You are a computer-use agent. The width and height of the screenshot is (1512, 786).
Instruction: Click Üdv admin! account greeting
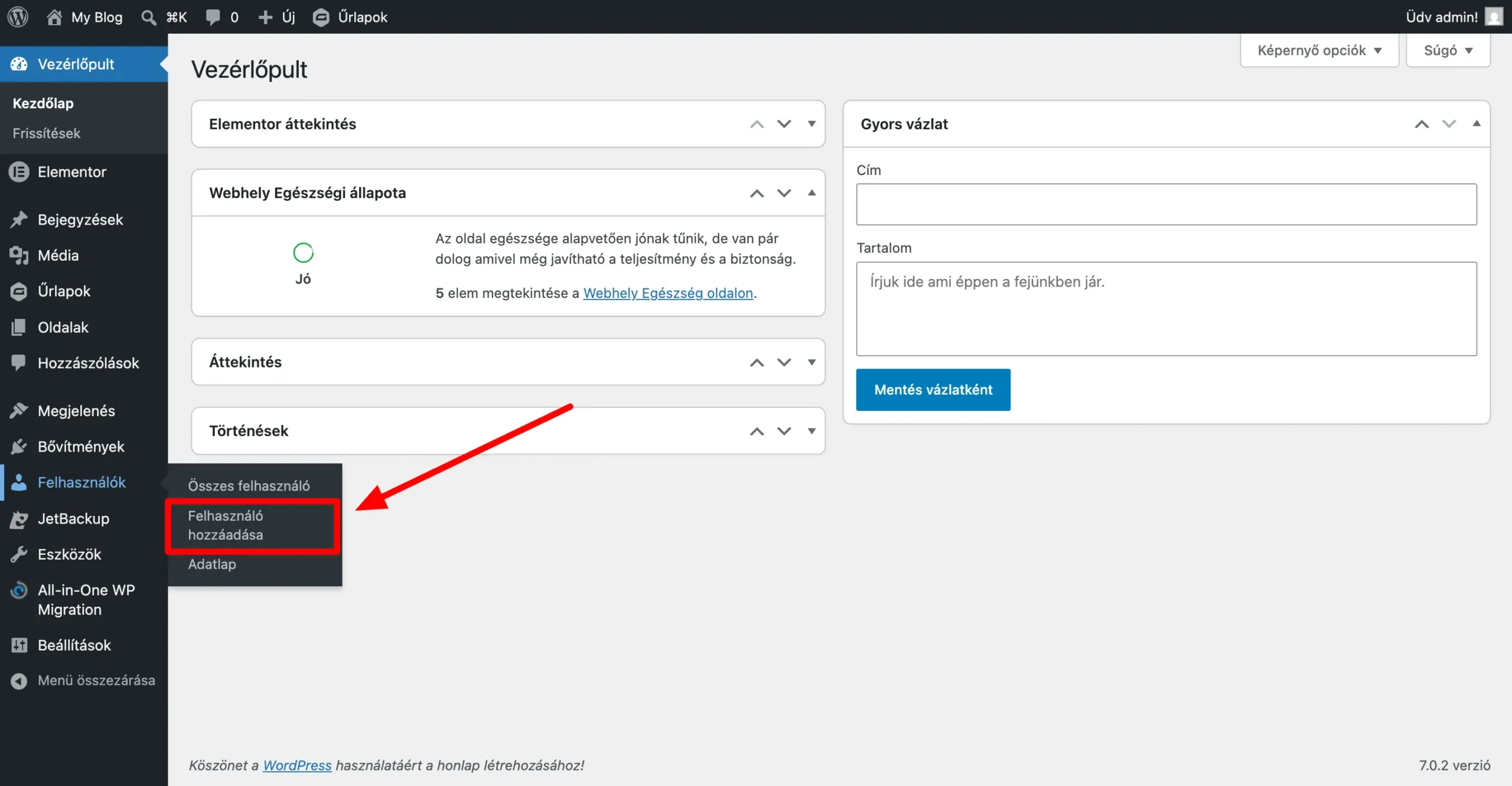(1442, 17)
